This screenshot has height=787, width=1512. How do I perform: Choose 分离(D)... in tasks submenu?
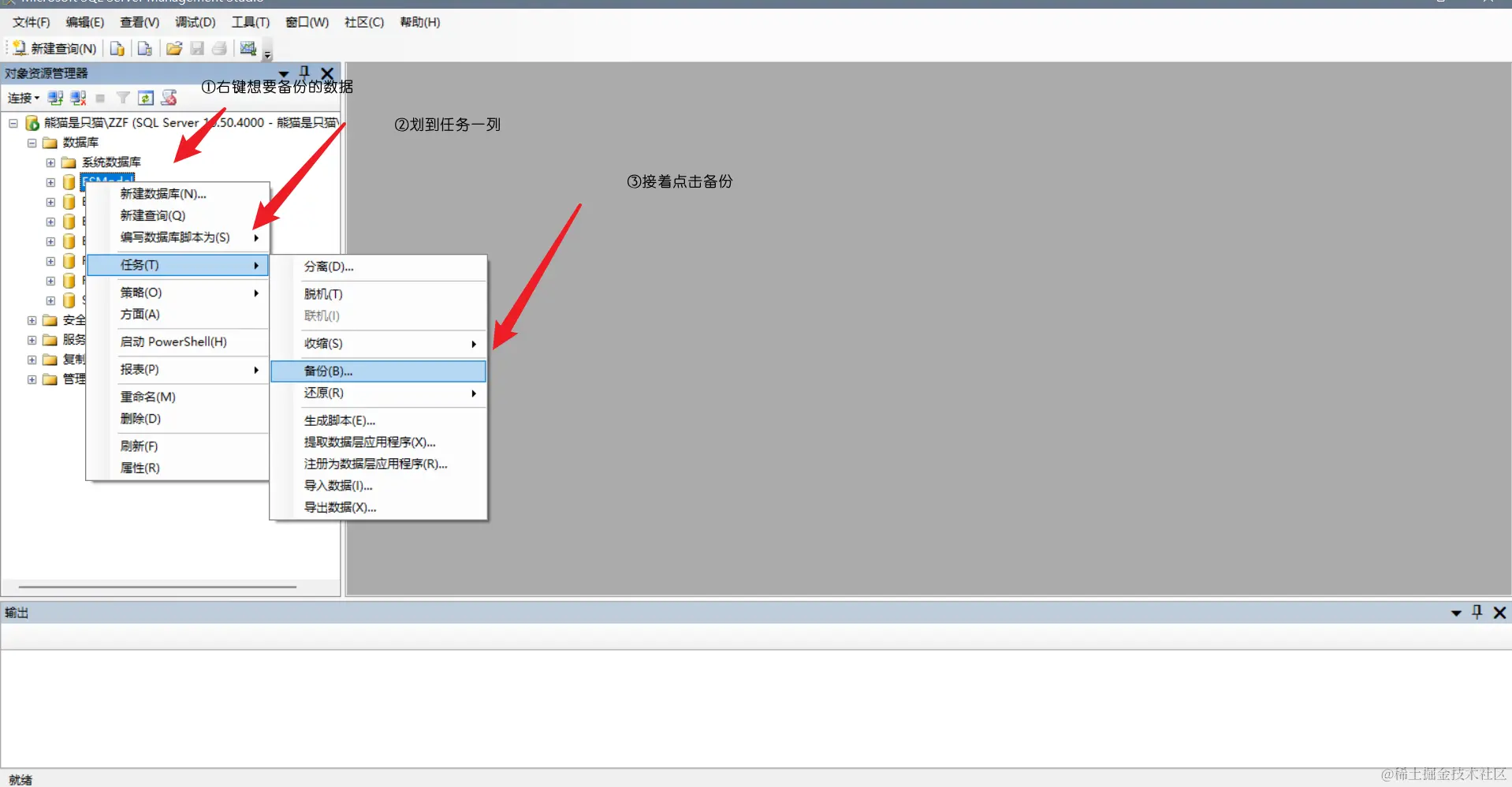click(378, 267)
